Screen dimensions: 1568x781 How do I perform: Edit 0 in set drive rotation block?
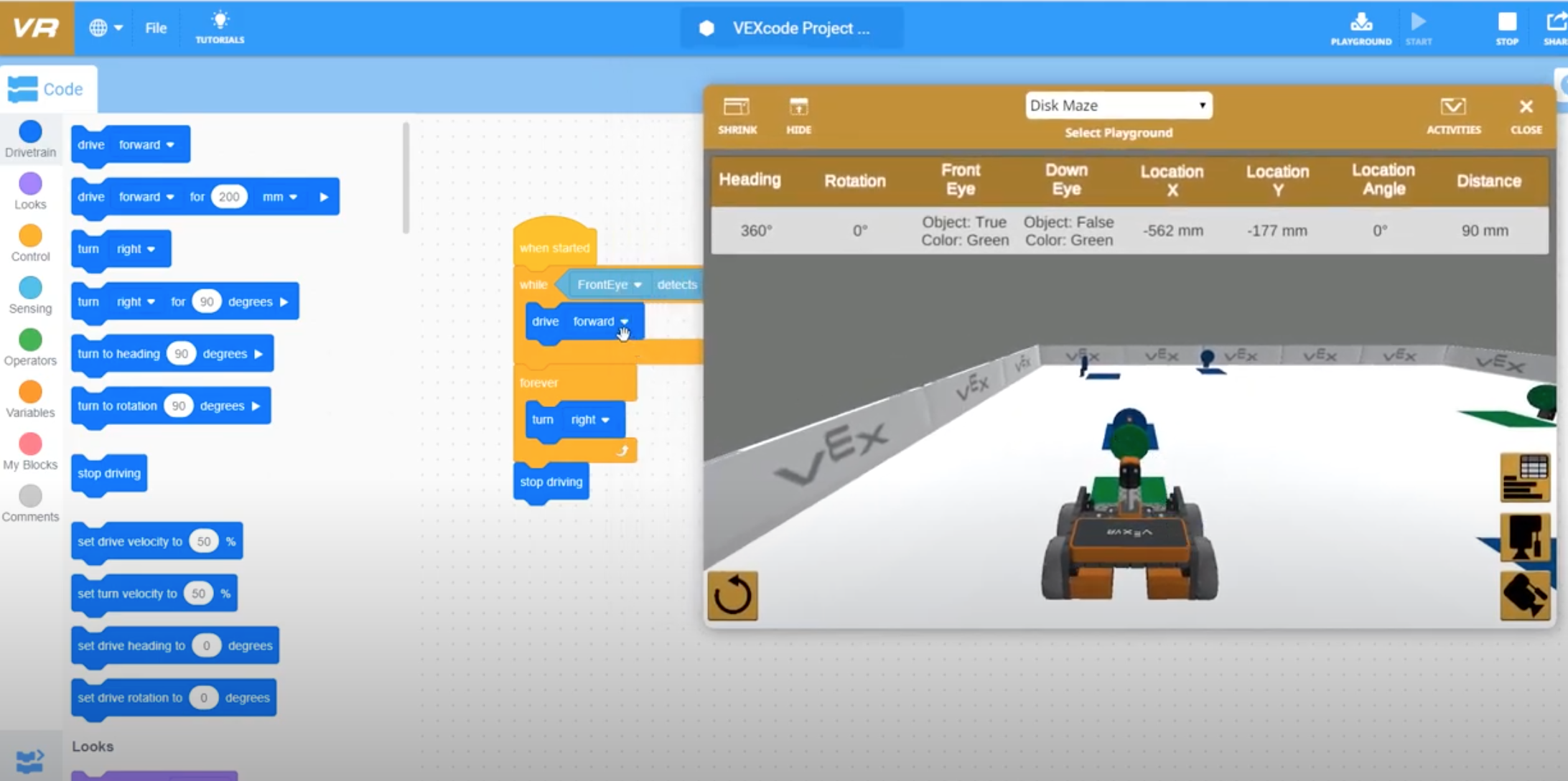203,698
